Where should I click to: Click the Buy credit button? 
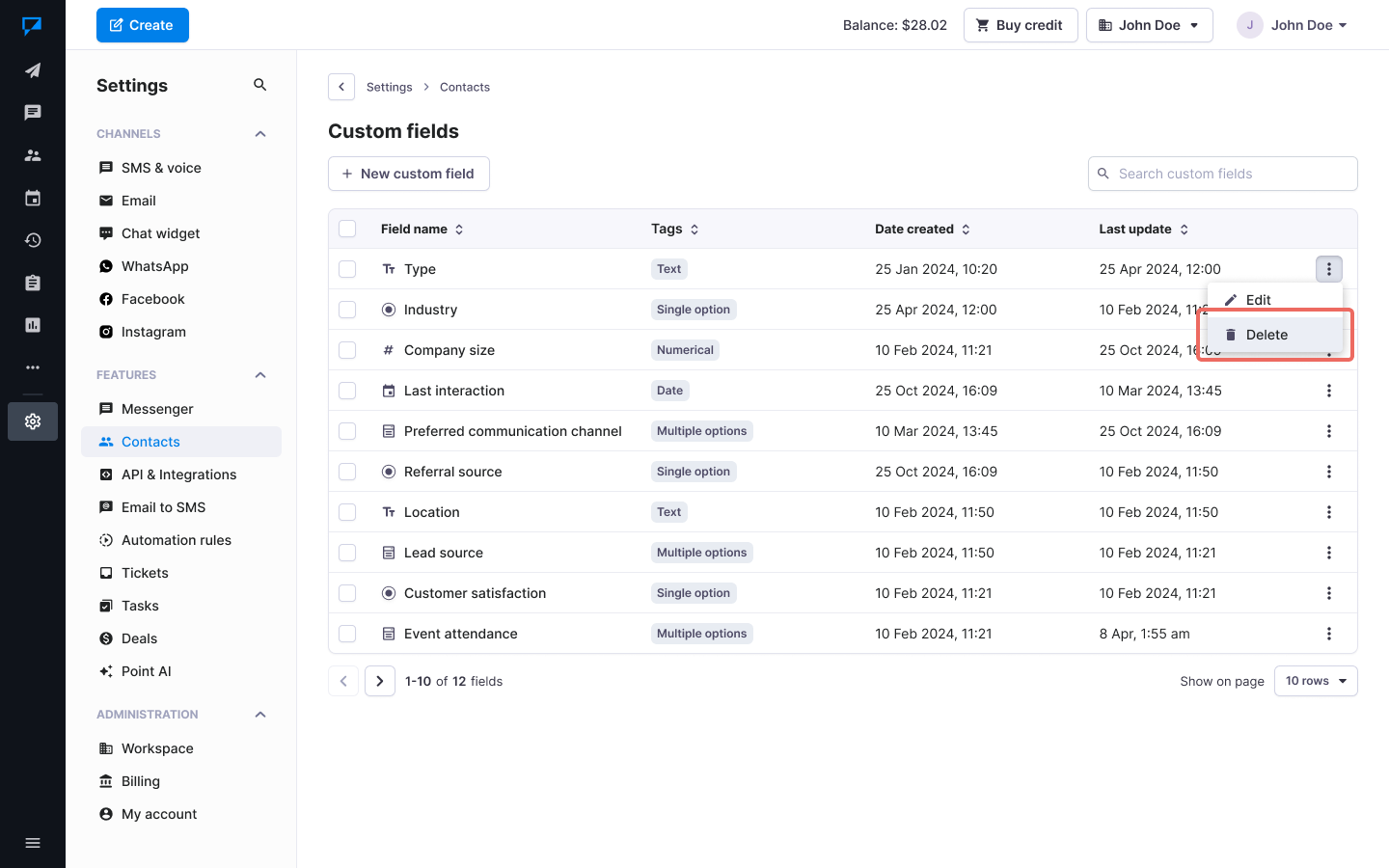click(1020, 25)
